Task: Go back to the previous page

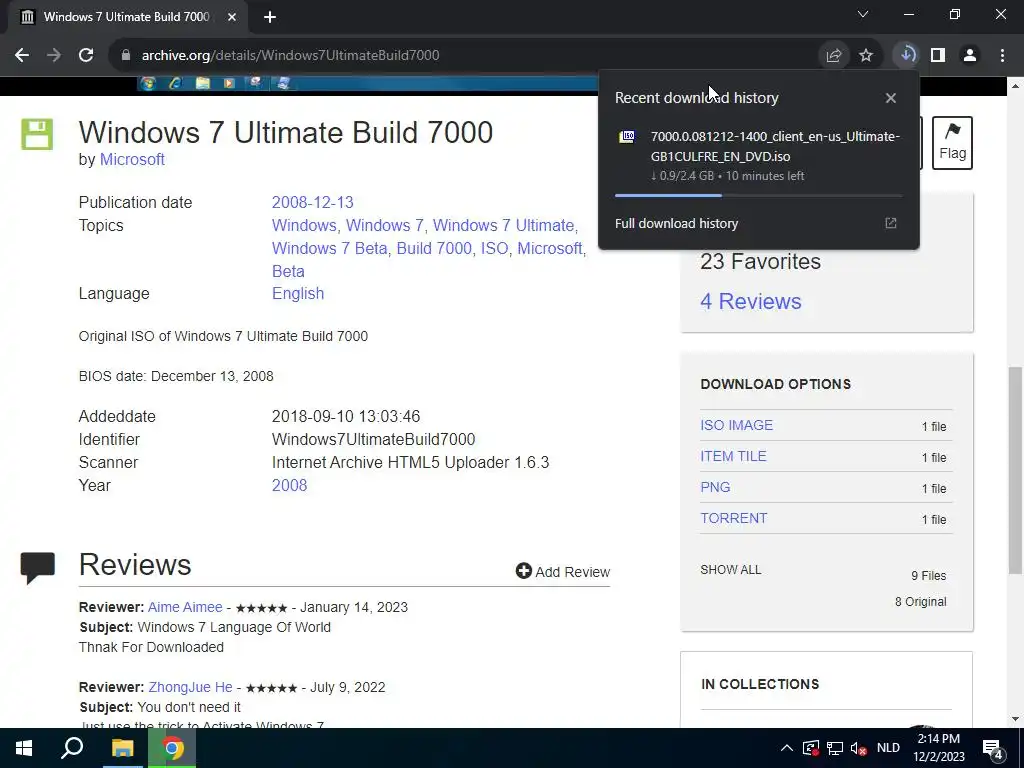Action: click(x=22, y=56)
